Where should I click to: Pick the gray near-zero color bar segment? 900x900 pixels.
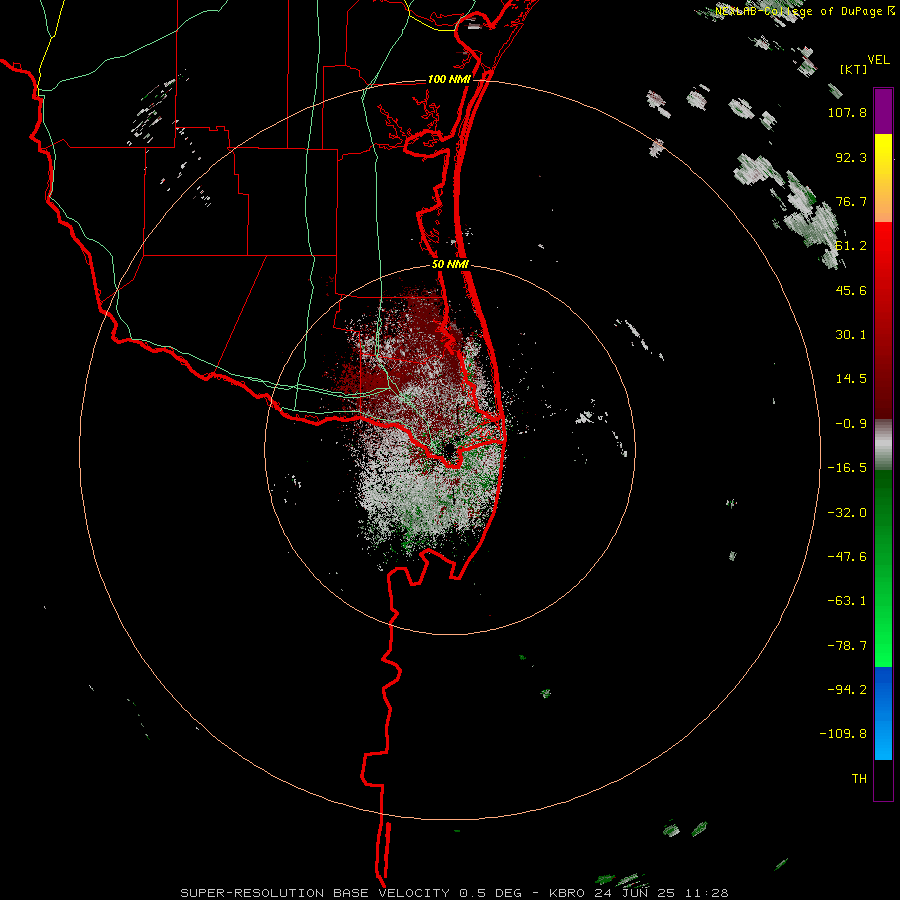pos(883,445)
